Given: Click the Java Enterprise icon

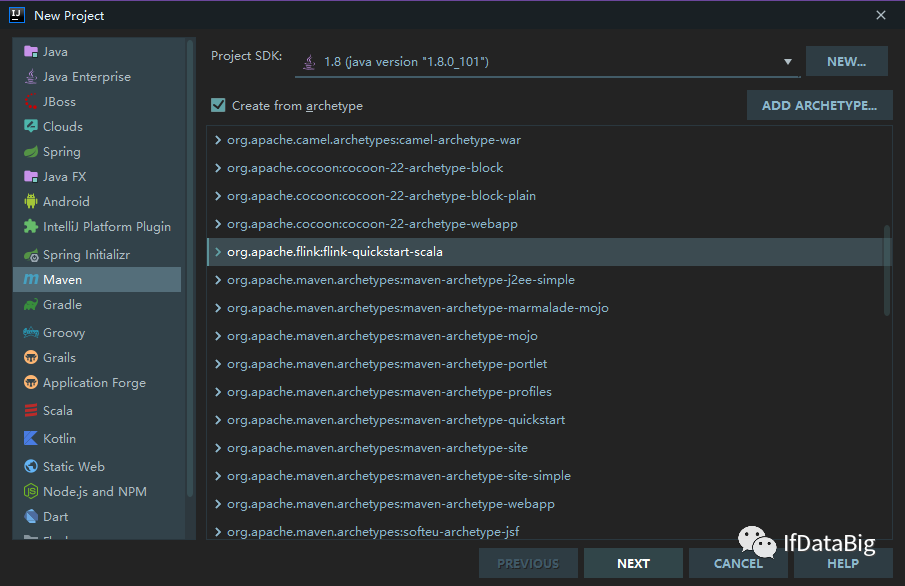Looking at the screenshot, I should pyautogui.click(x=31, y=77).
